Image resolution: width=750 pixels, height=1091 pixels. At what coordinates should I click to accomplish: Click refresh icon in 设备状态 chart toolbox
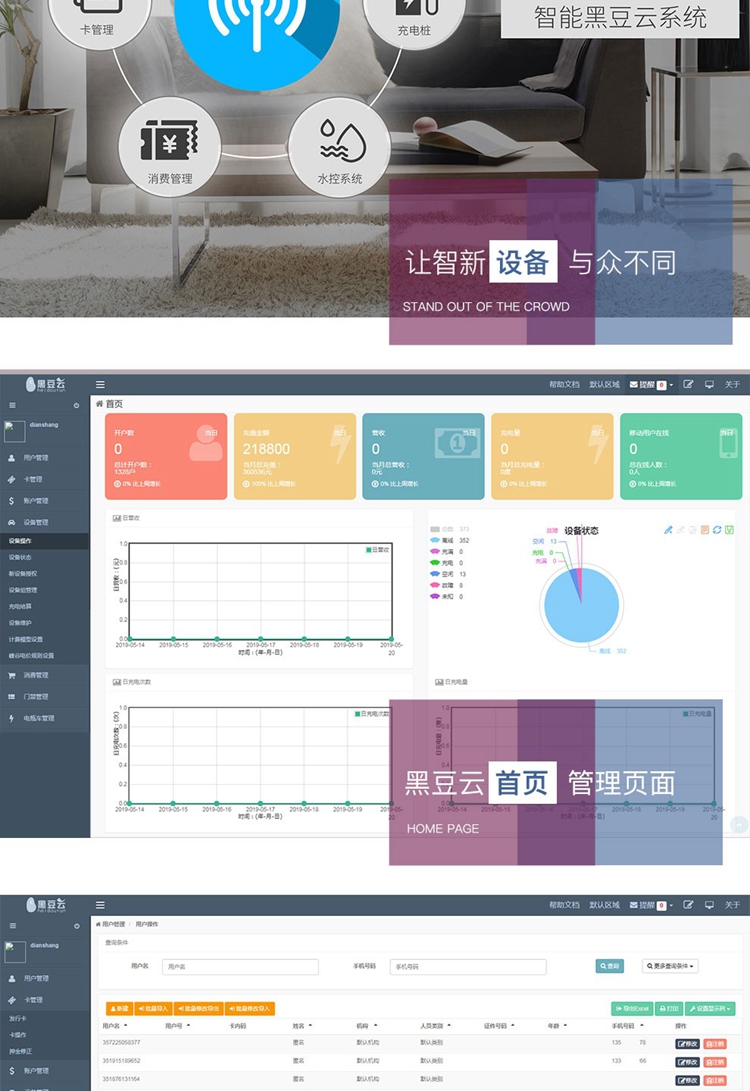tap(717, 530)
